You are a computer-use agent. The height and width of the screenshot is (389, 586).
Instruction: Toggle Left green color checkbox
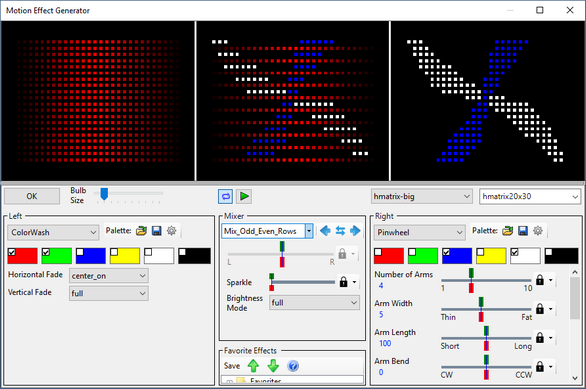pos(46,252)
